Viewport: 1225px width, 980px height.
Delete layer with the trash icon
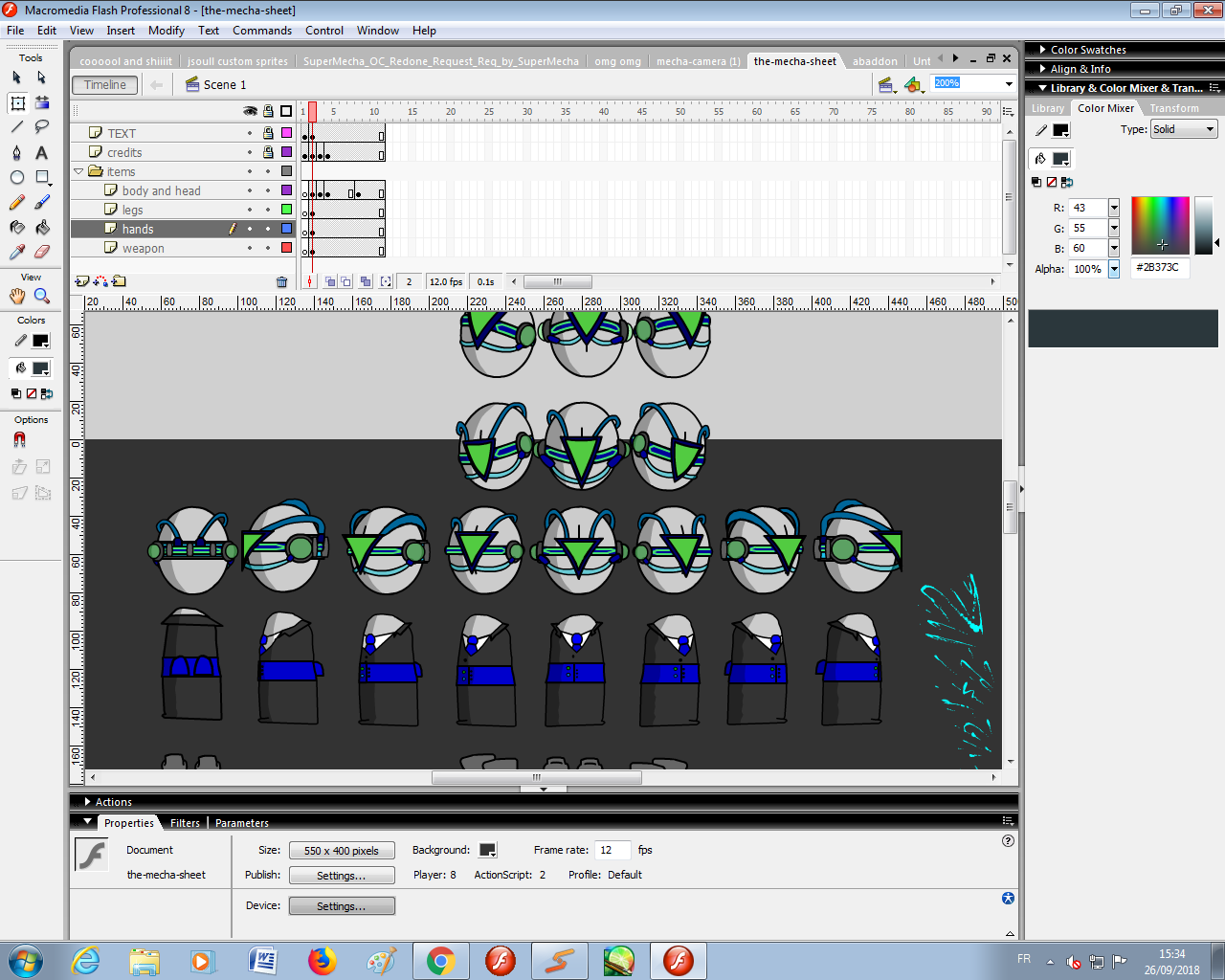click(281, 281)
